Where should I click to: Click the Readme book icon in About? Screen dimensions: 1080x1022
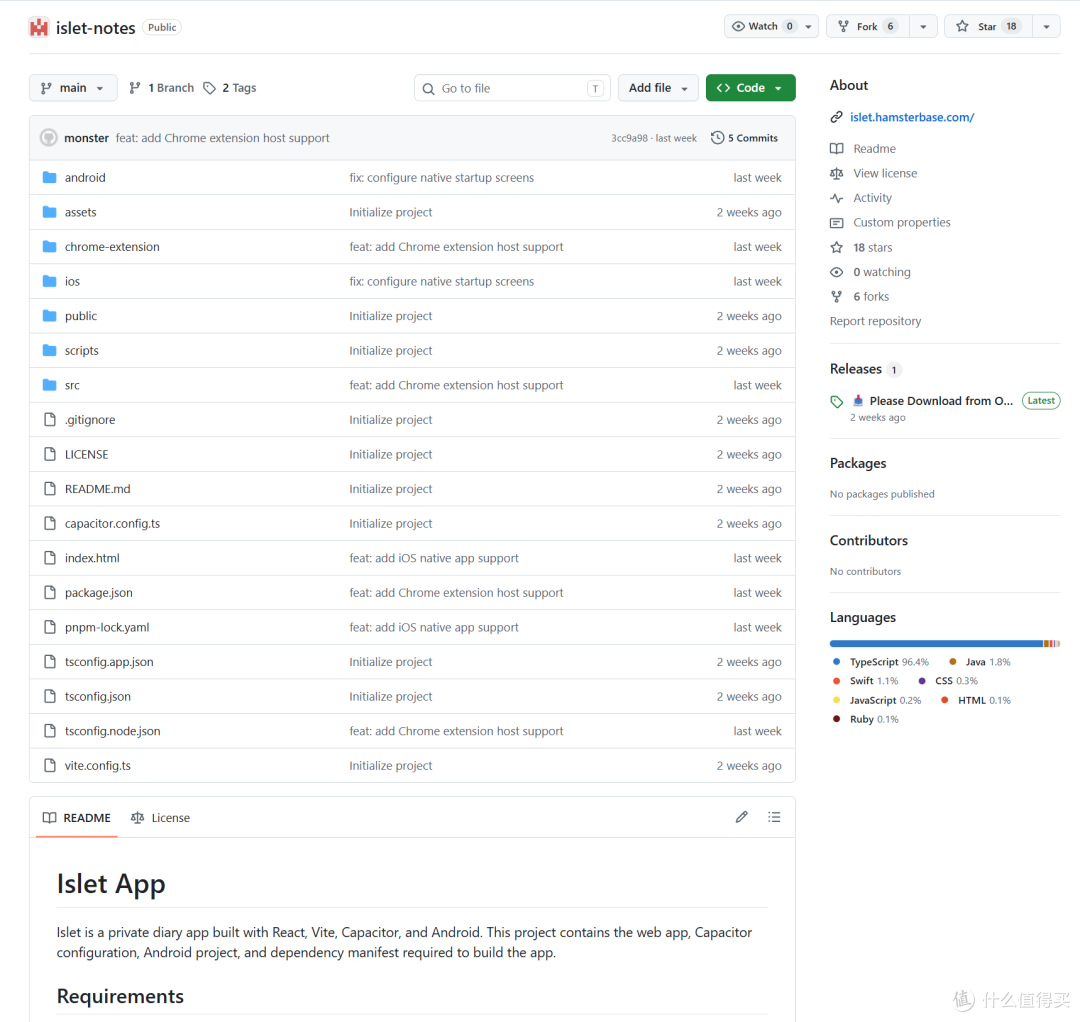837,149
